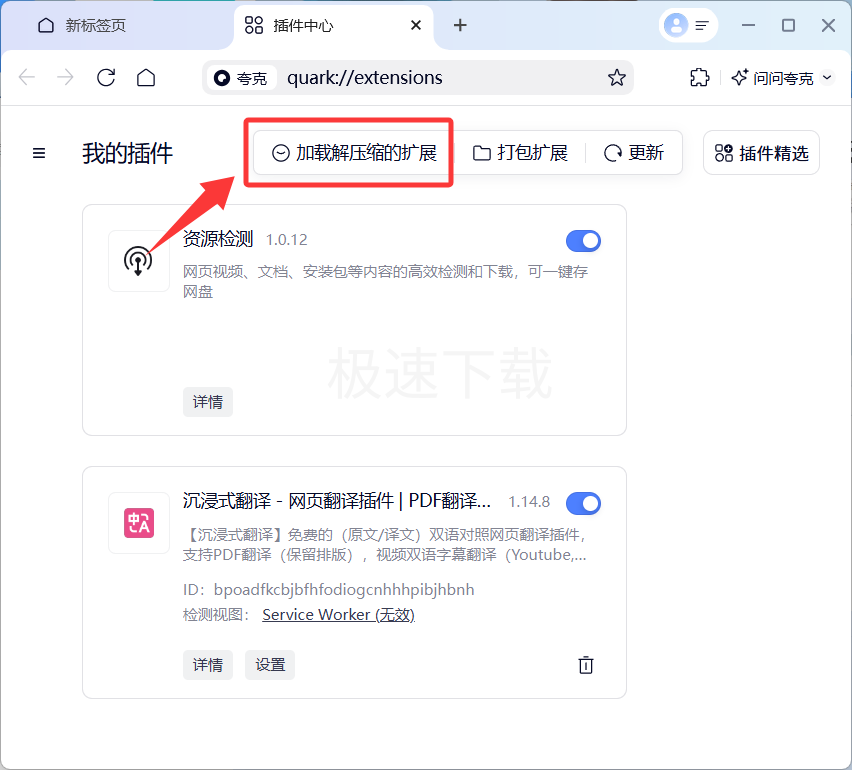Minimize the browser window

(748, 25)
